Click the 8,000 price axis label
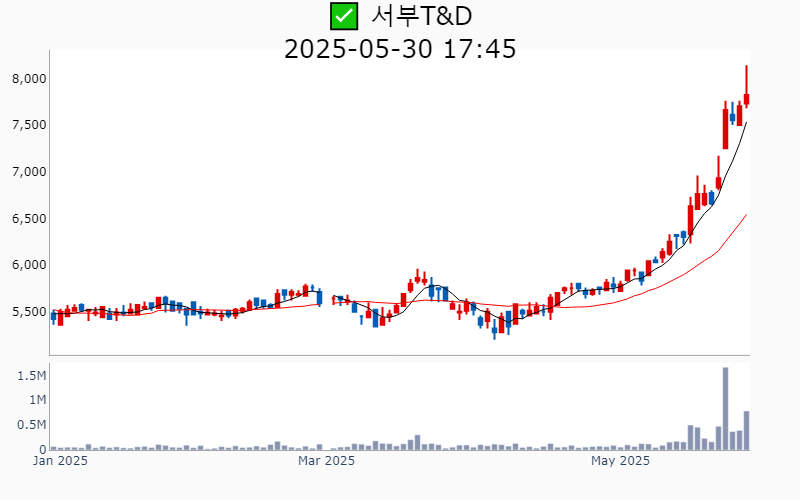This screenshot has height=500, width=800. (29, 79)
